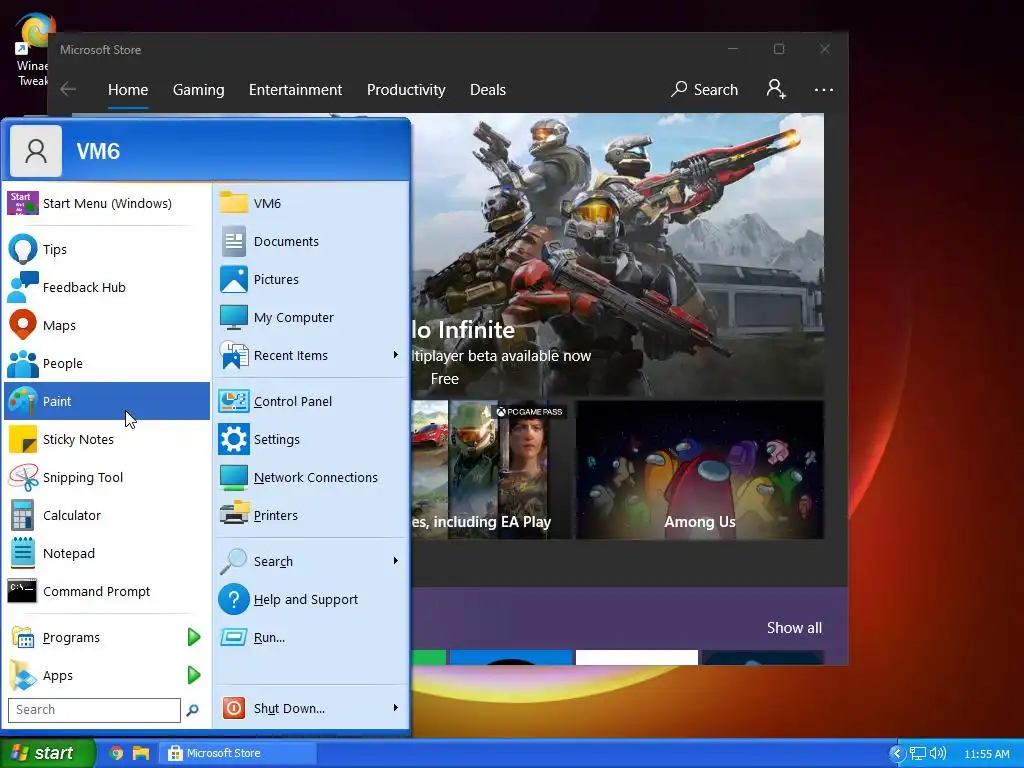Viewport: 1024px width, 768px height.
Task: Open the Documents folder
Action: [x=311, y=242]
